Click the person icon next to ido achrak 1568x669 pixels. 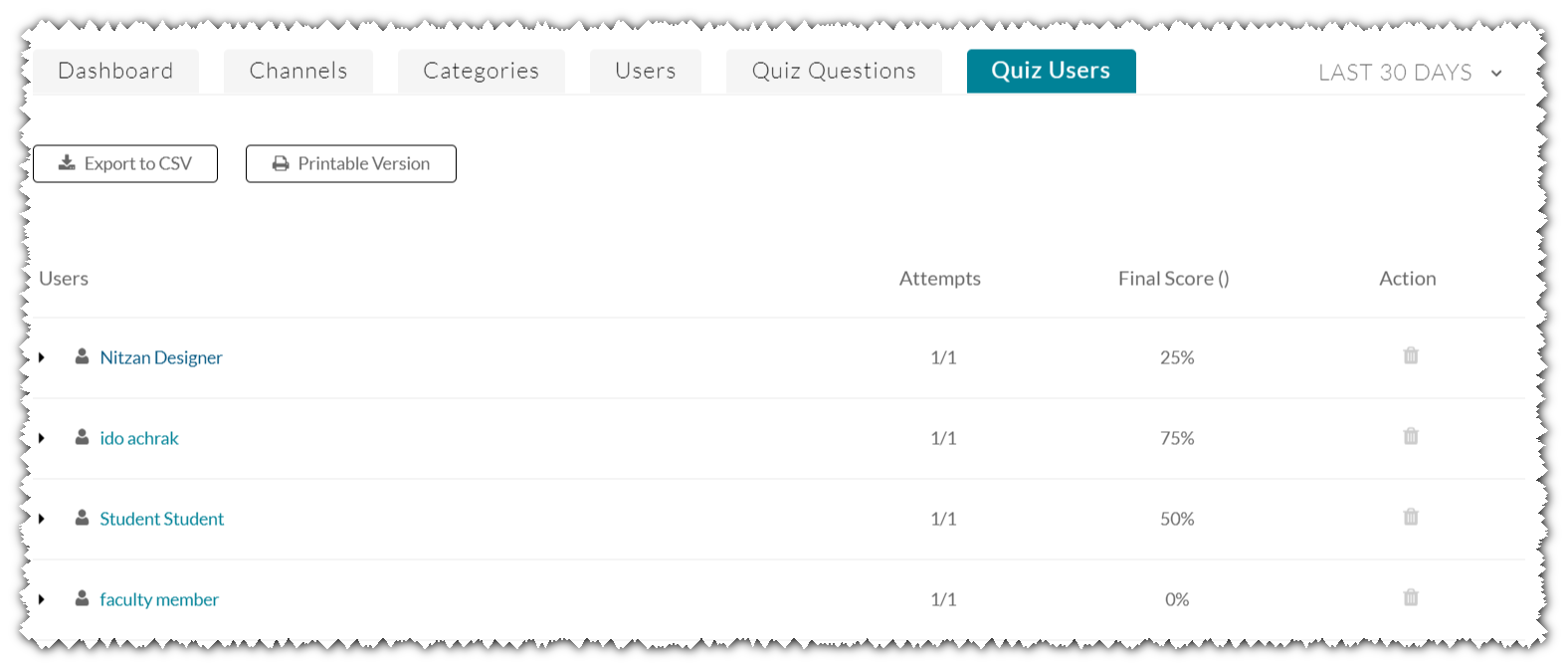point(82,436)
